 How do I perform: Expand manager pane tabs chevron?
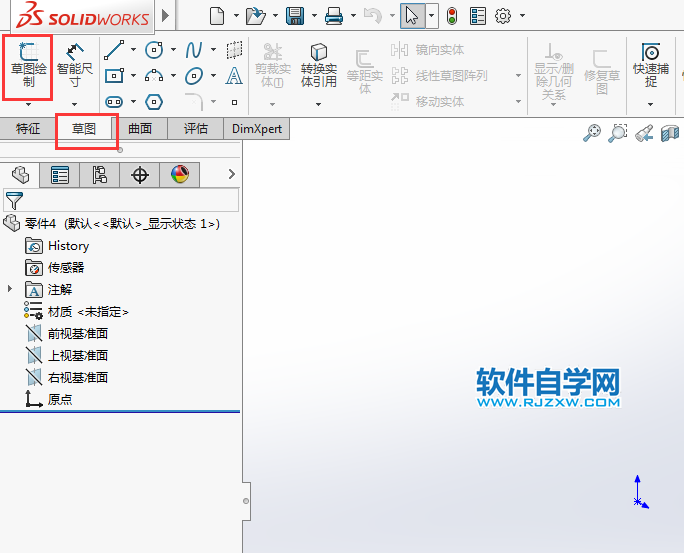point(232,174)
